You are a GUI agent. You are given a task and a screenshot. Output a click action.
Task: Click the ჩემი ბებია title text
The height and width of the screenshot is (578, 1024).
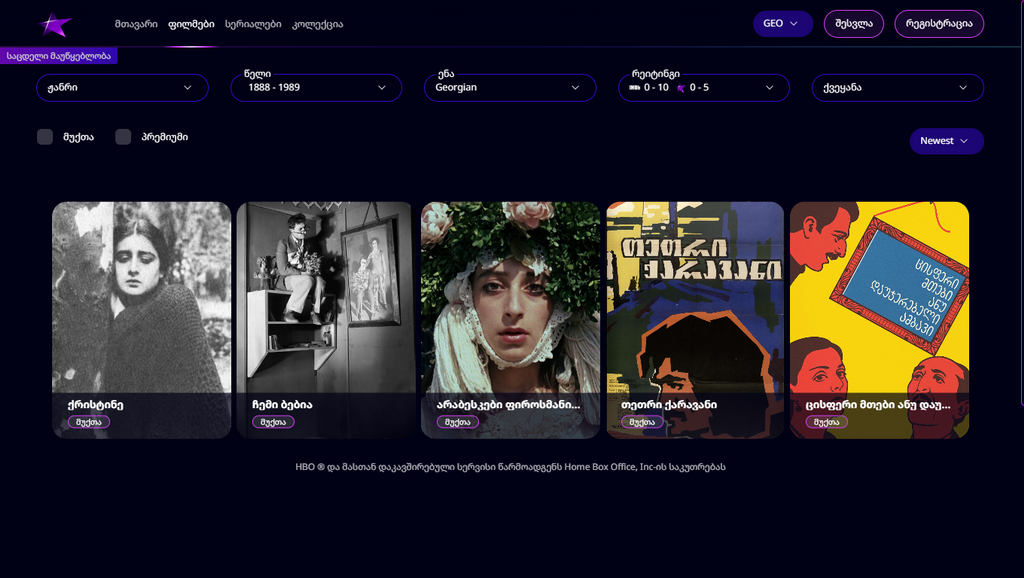pyautogui.click(x=282, y=405)
